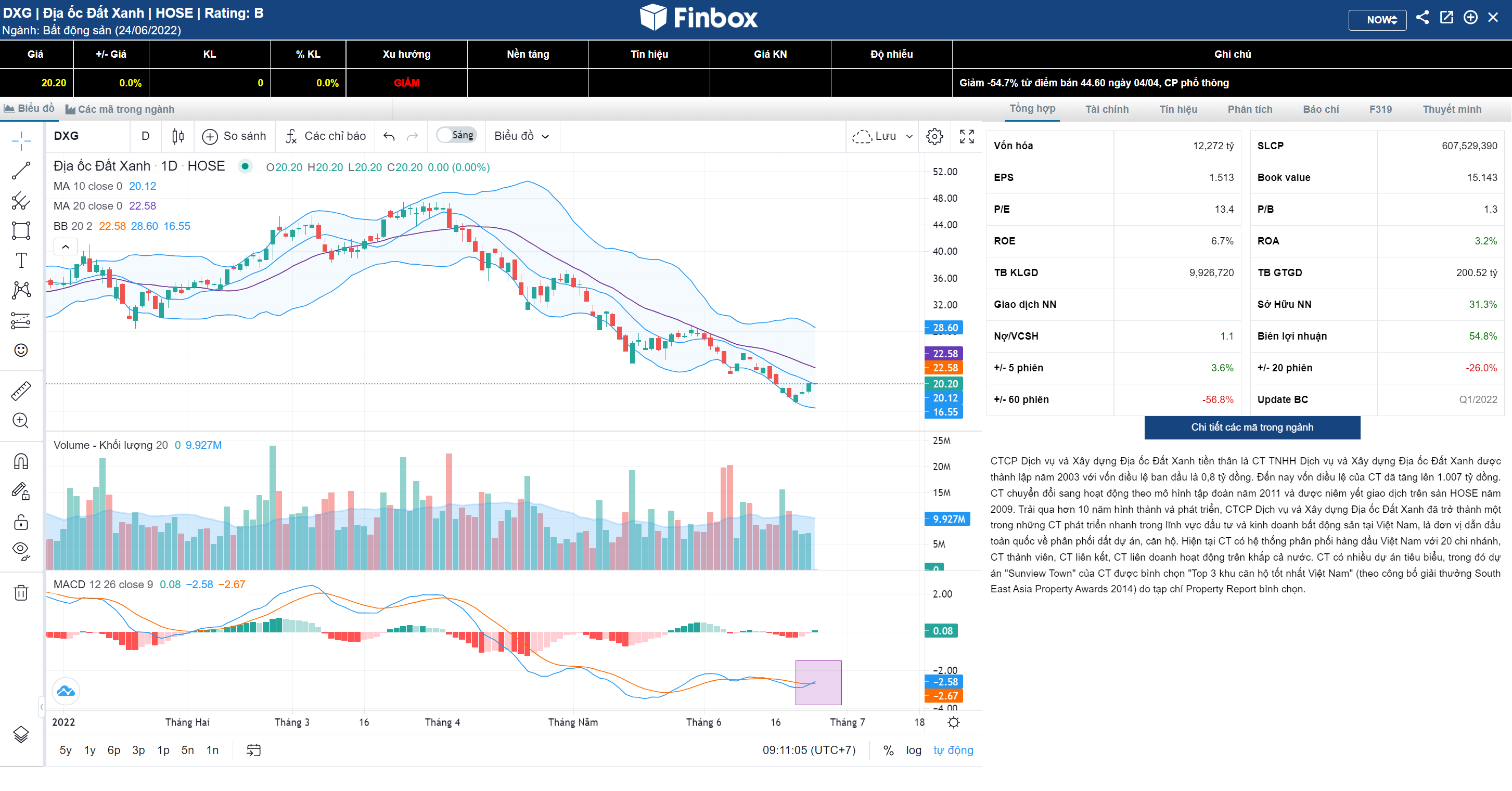Screen dimensions: 1512x791
Task: Select the ruler measure tool
Action: tap(21, 391)
